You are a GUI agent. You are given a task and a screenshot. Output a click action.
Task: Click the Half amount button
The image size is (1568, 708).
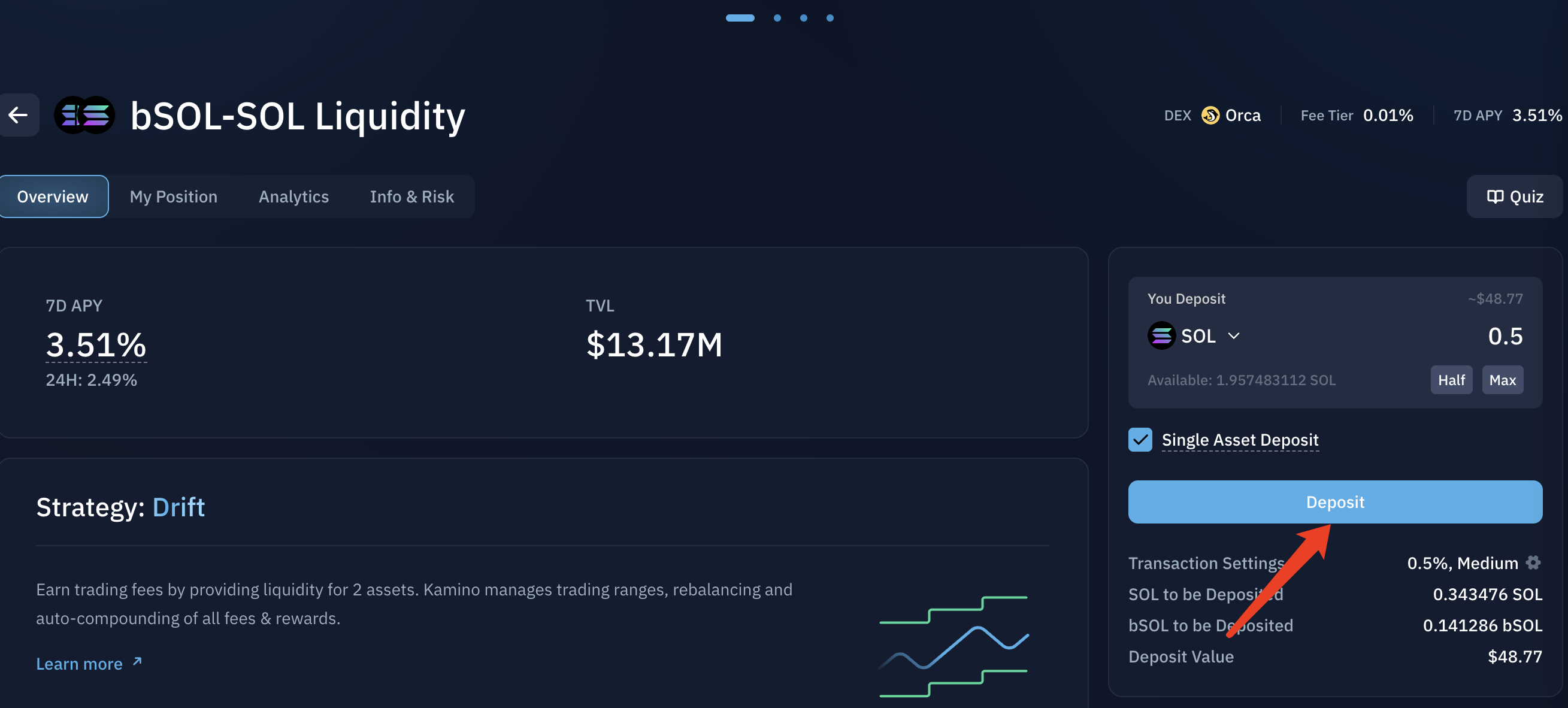click(x=1451, y=380)
